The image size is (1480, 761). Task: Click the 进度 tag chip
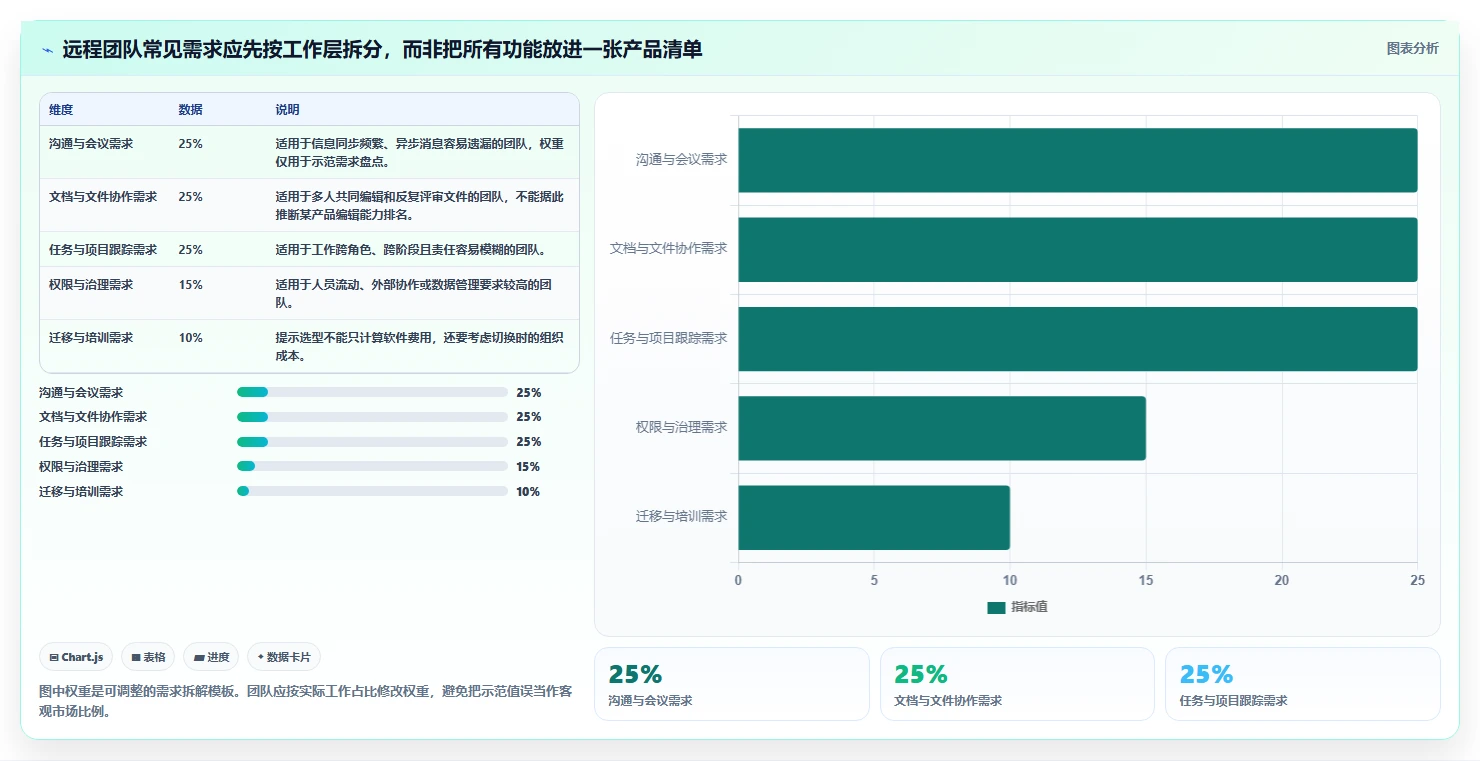[211, 657]
